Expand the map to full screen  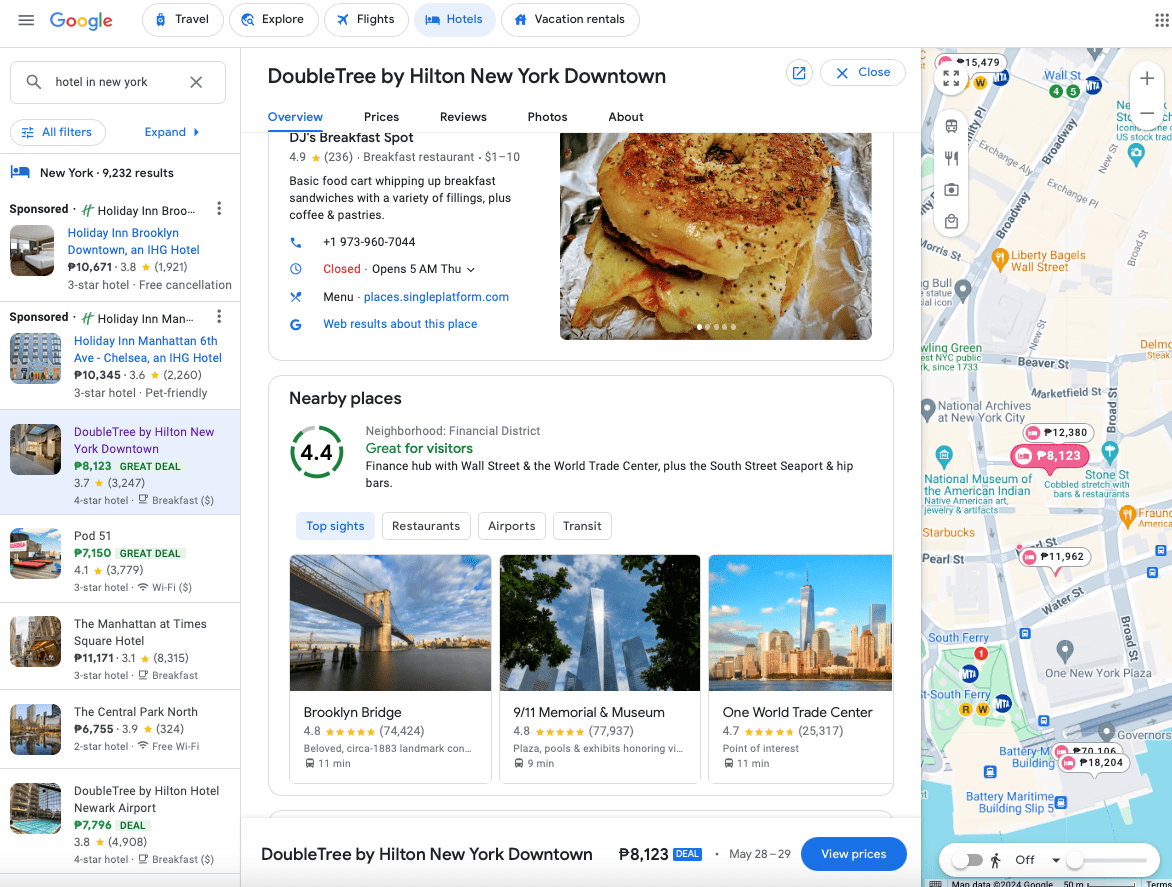coord(951,78)
